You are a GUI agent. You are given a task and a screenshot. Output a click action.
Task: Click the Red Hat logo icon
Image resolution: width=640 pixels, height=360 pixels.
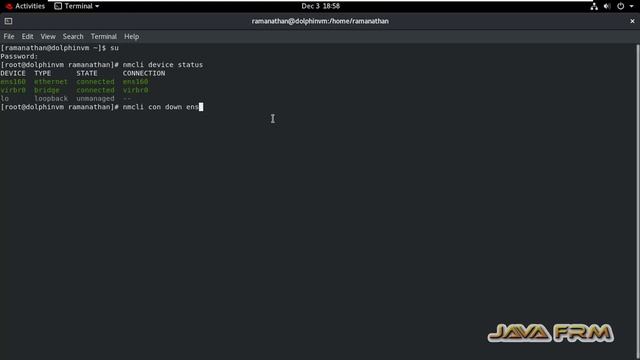pyautogui.click(x=9, y=6)
